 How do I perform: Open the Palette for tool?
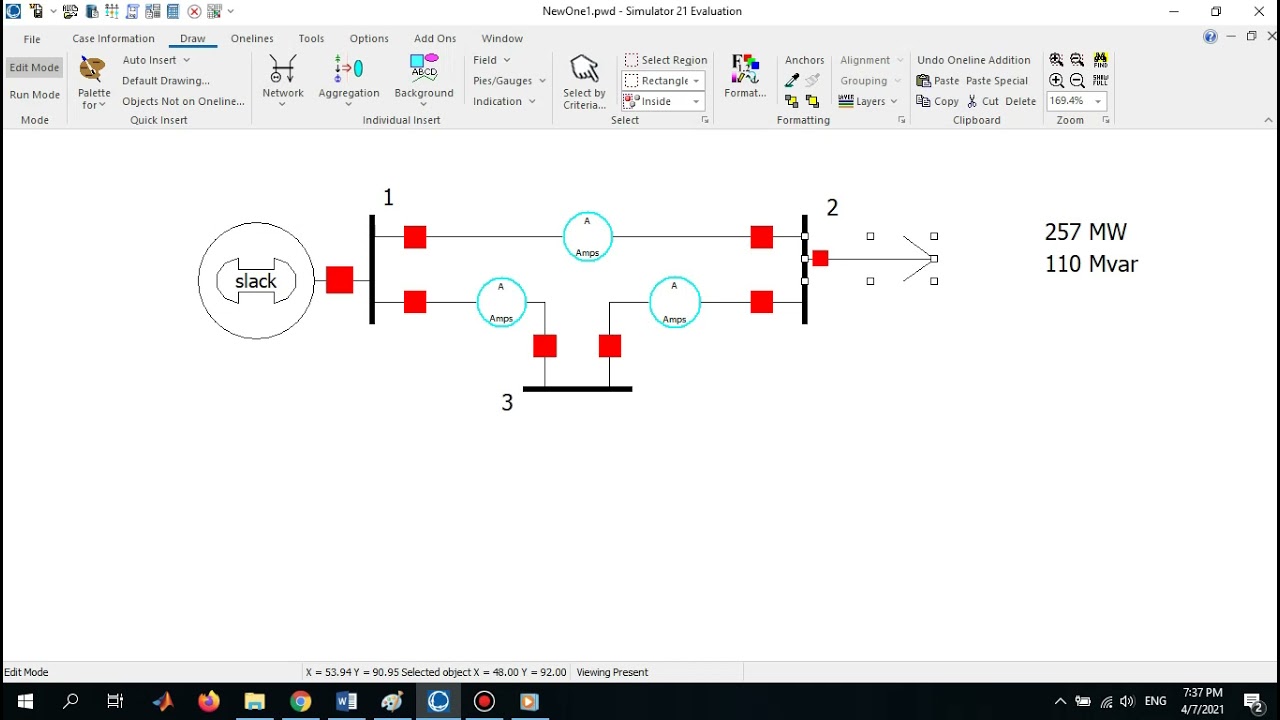(x=94, y=83)
